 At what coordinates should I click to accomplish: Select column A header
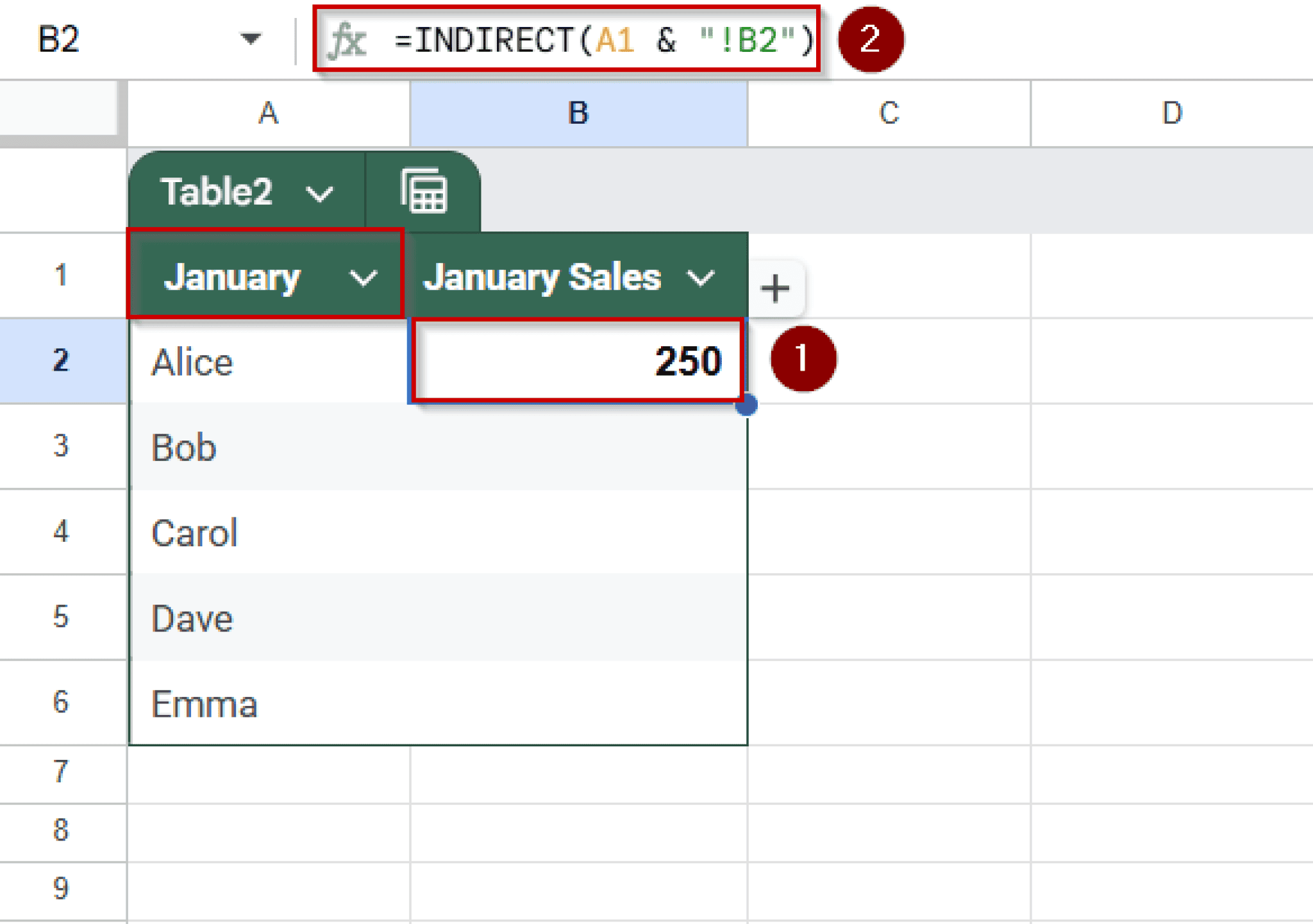point(268,113)
